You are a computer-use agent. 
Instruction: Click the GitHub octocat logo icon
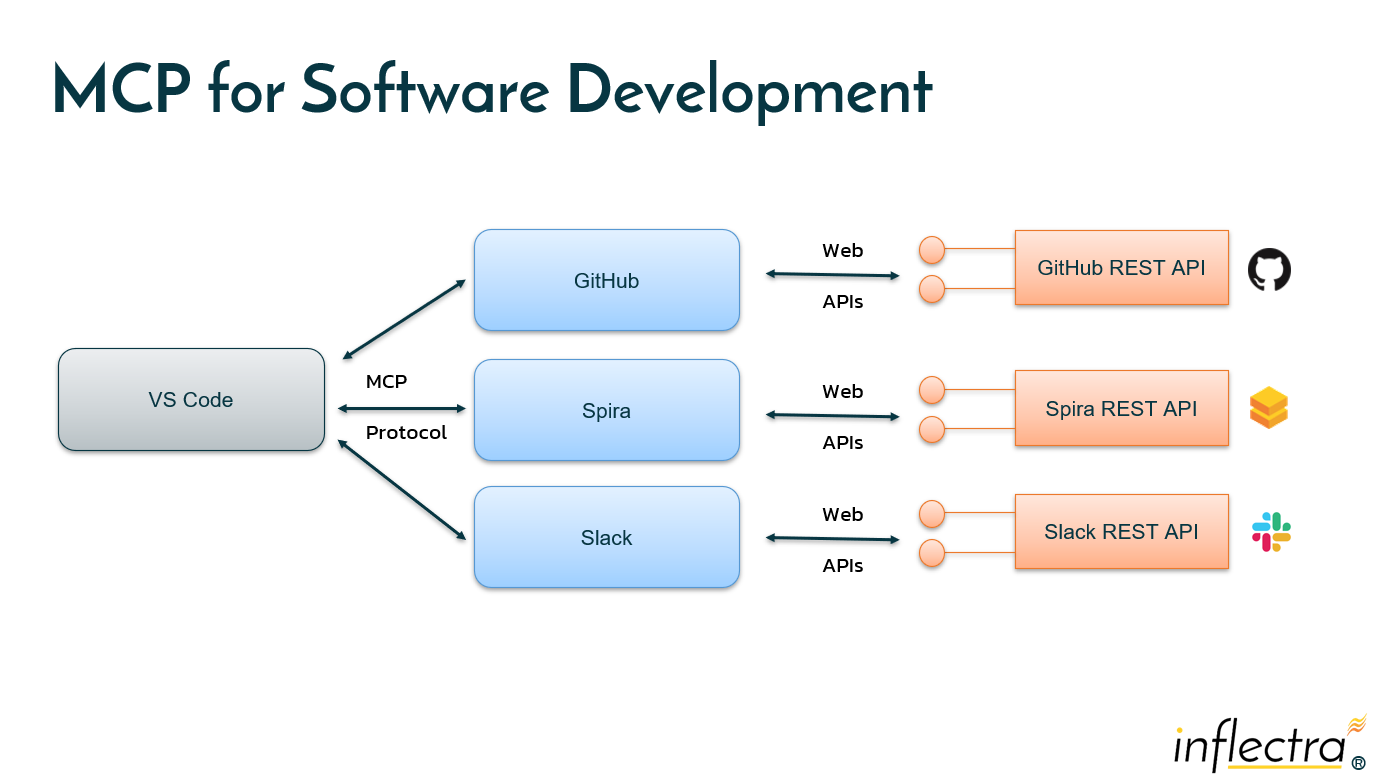pyautogui.click(x=1269, y=270)
